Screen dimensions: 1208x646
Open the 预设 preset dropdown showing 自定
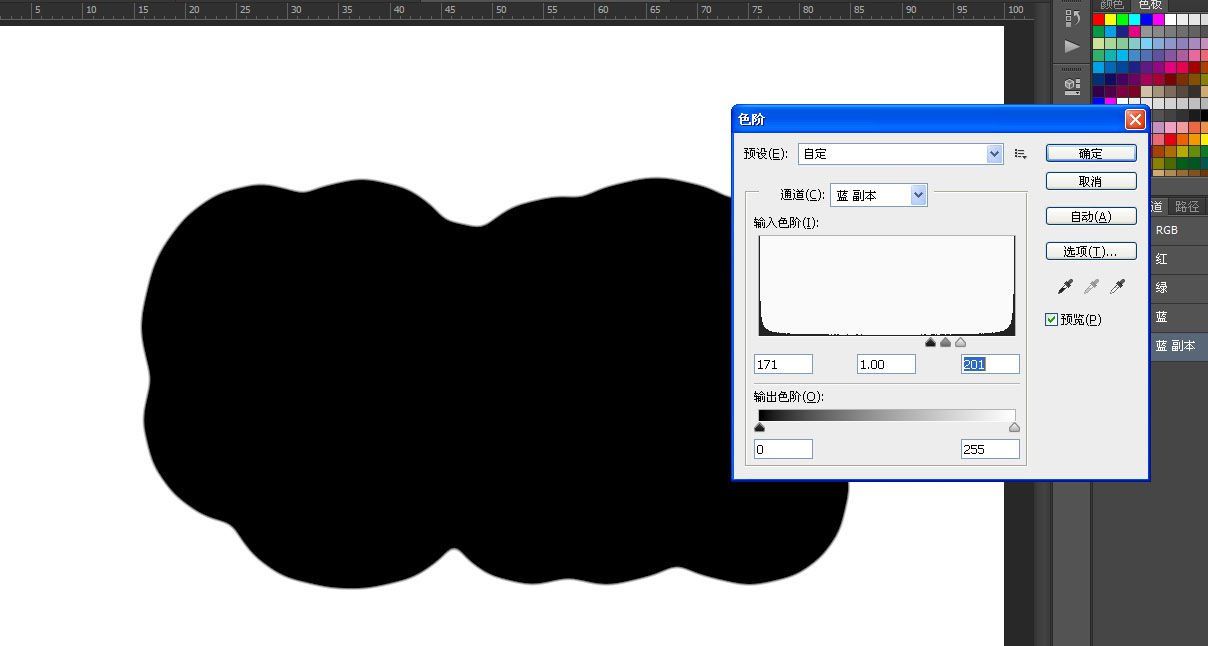point(900,154)
